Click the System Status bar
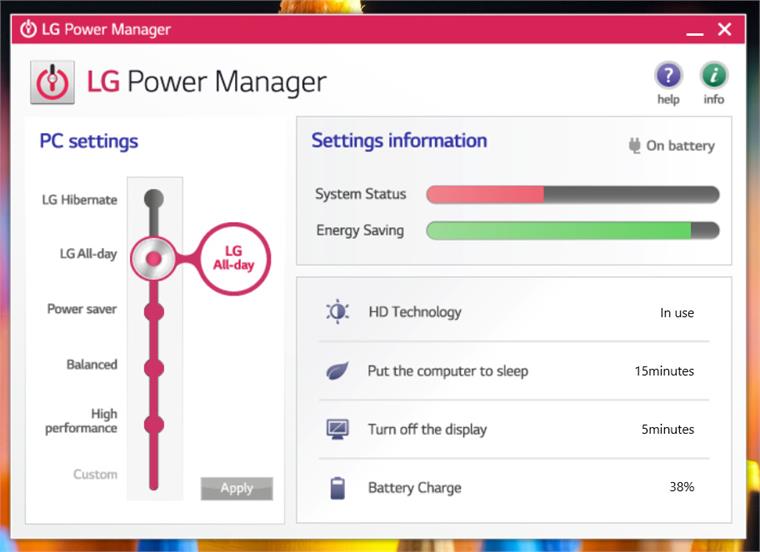The image size is (760, 552). (x=572, y=194)
